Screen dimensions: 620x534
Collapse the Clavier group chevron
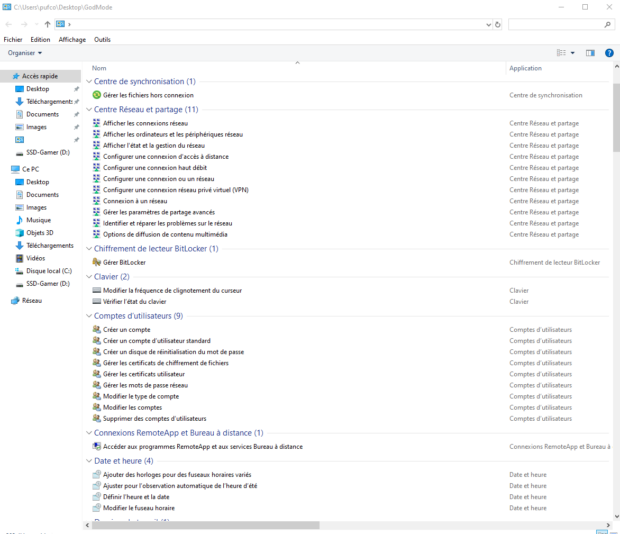(88, 276)
